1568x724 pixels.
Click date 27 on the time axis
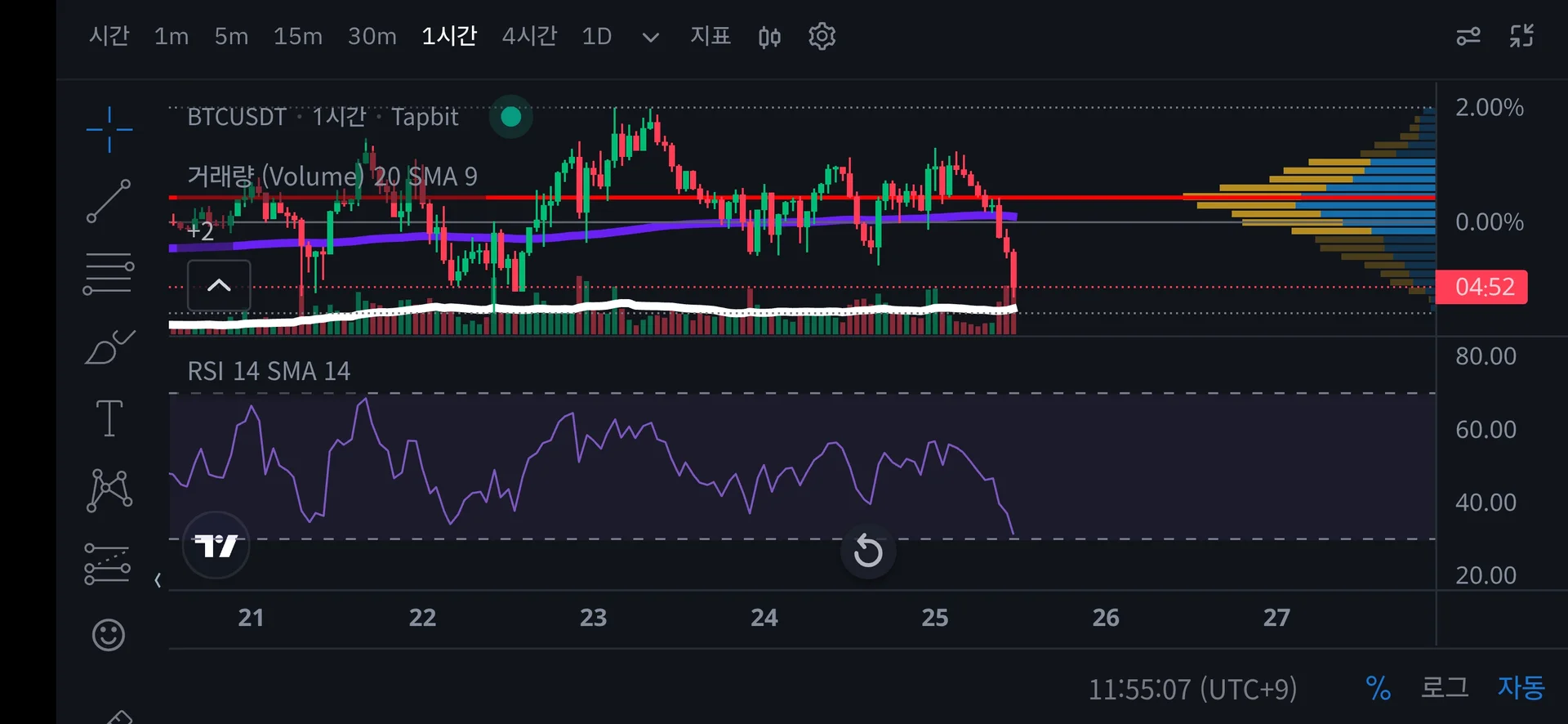click(1277, 618)
